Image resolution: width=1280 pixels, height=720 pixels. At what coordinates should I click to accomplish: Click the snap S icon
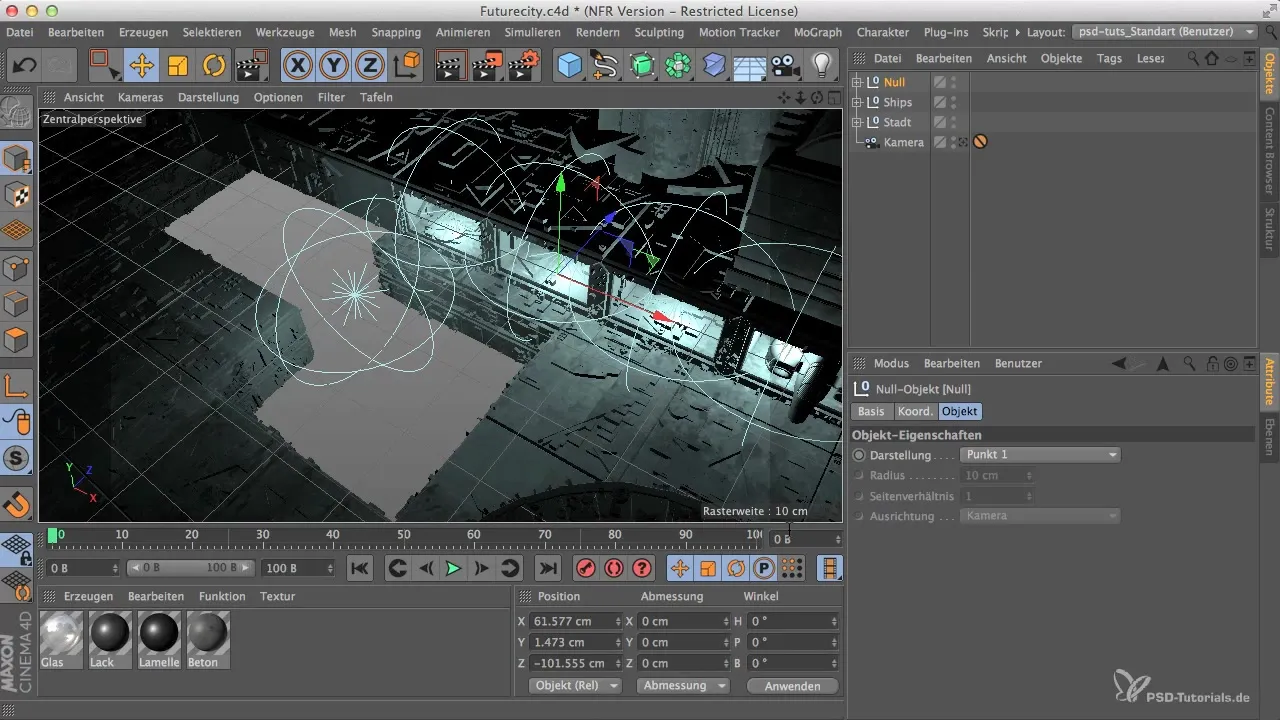pyautogui.click(x=17, y=459)
